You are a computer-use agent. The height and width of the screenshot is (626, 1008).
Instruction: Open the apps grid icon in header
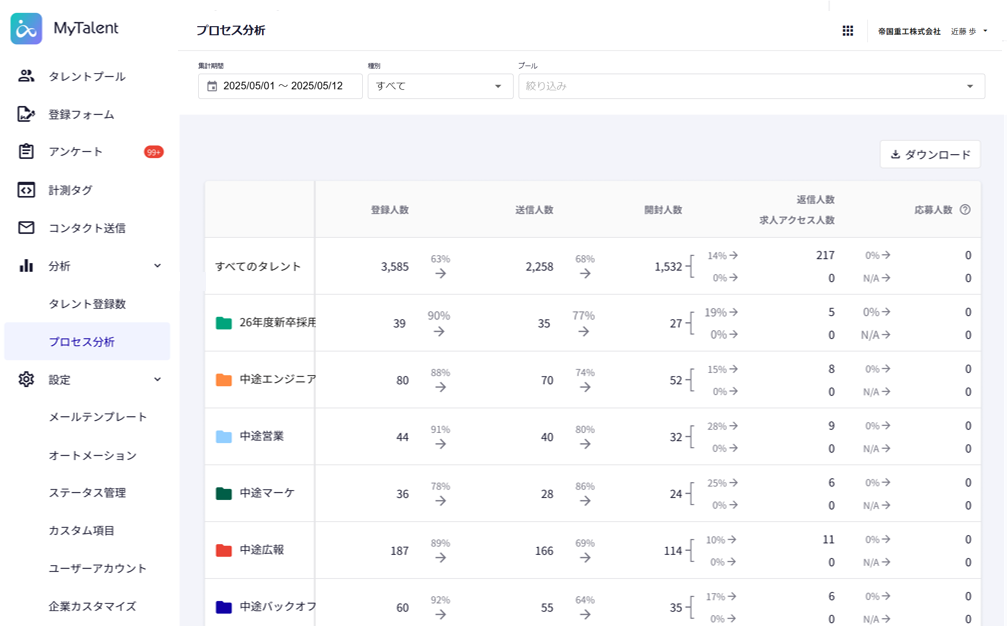[x=848, y=31]
